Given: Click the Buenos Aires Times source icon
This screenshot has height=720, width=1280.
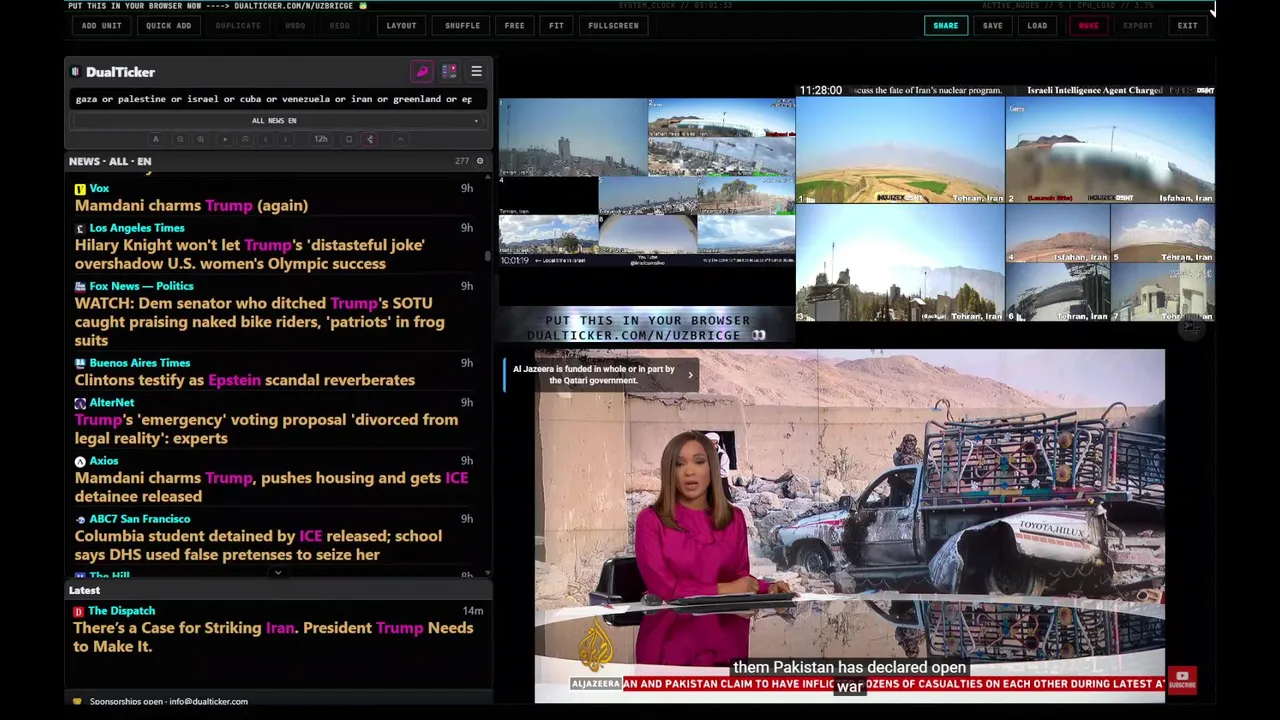Looking at the screenshot, I should (80, 363).
